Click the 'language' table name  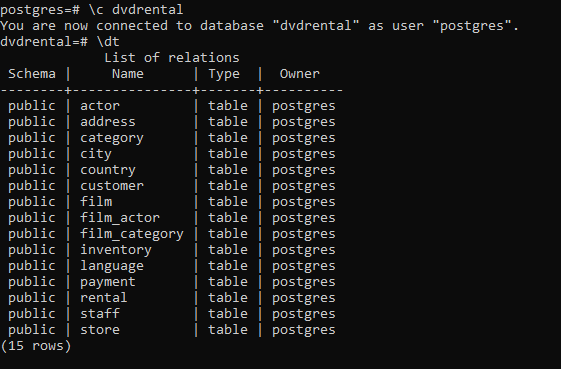click(112, 266)
